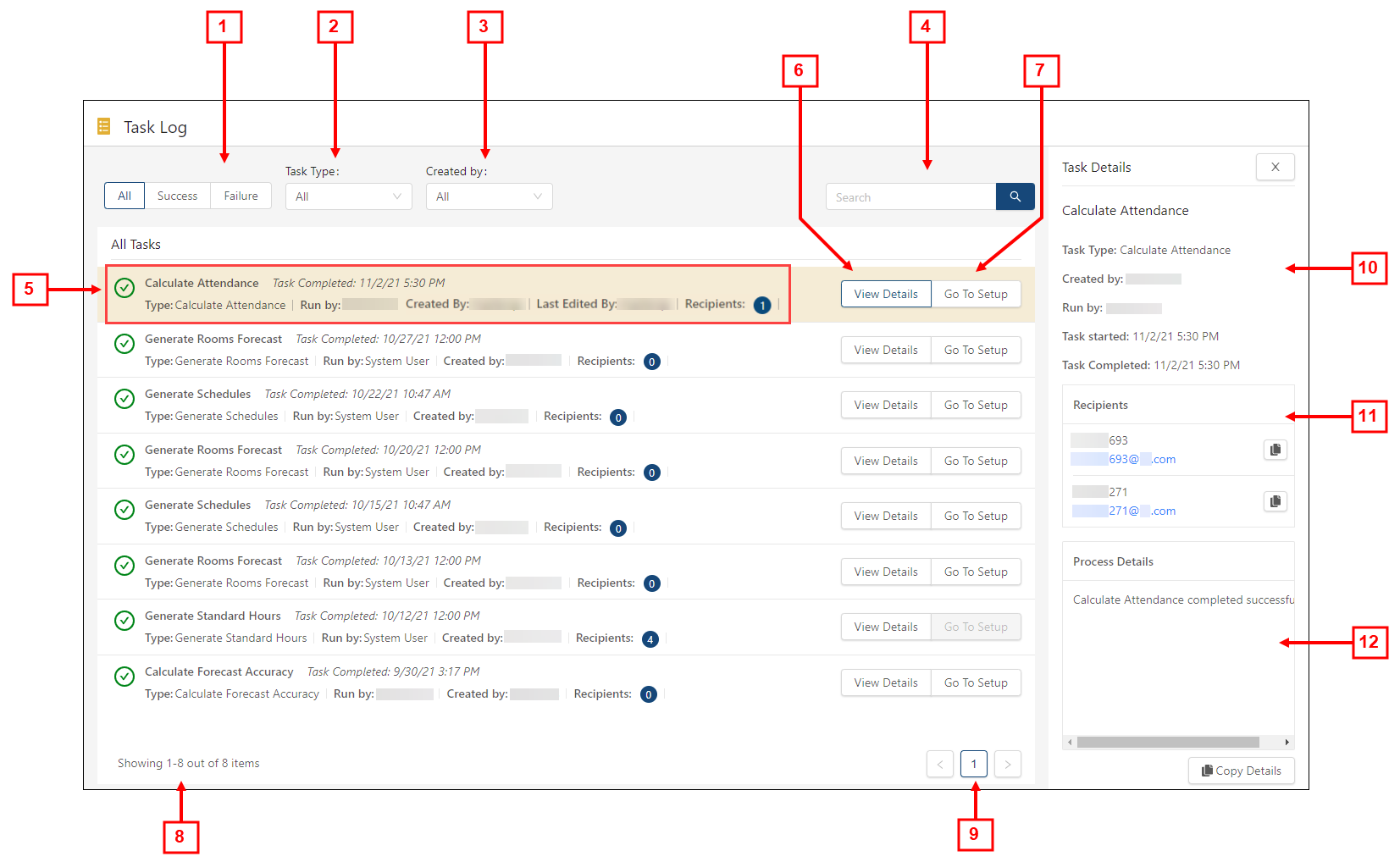The image size is (1400, 862).
Task: Open the Created by dropdown
Action: (x=489, y=196)
